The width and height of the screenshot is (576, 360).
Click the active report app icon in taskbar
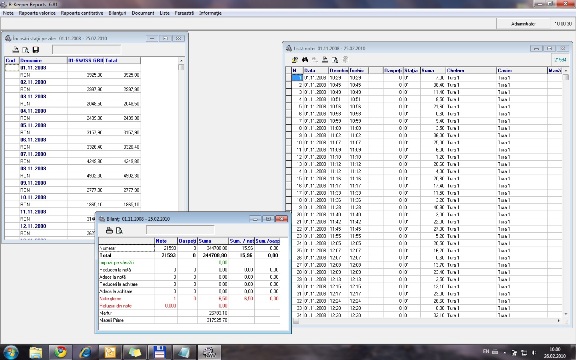(209, 352)
